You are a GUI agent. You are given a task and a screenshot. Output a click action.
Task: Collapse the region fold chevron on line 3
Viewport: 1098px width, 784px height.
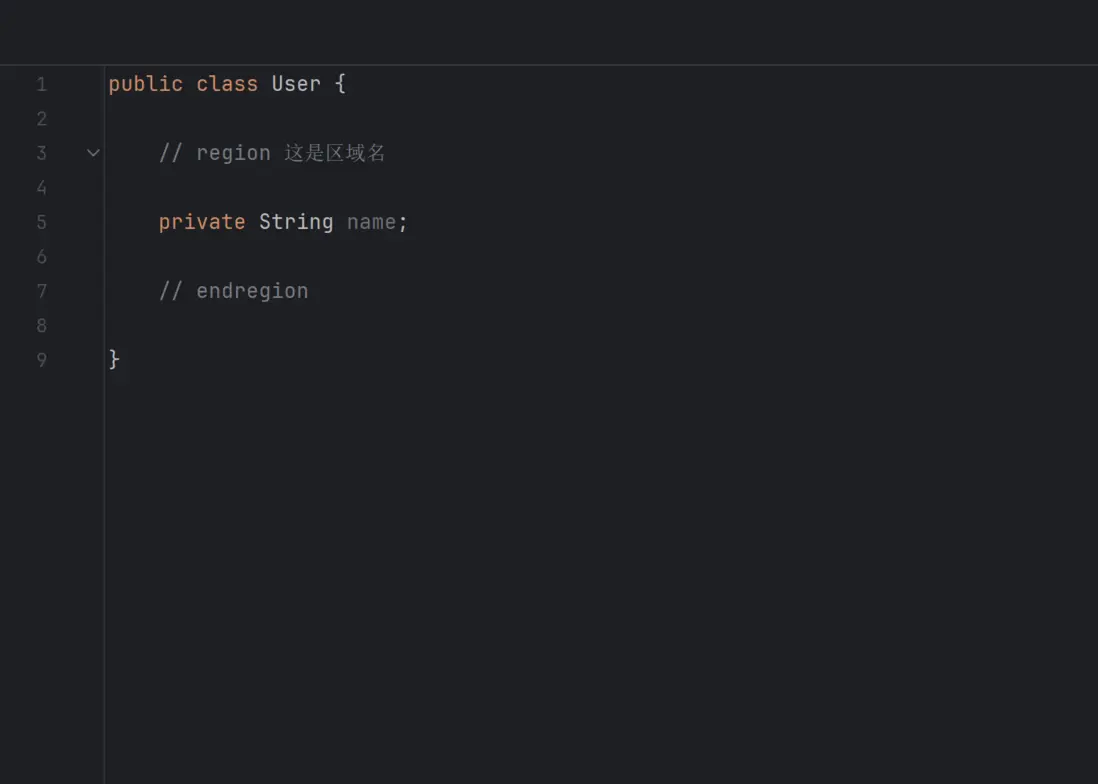point(93,153)
